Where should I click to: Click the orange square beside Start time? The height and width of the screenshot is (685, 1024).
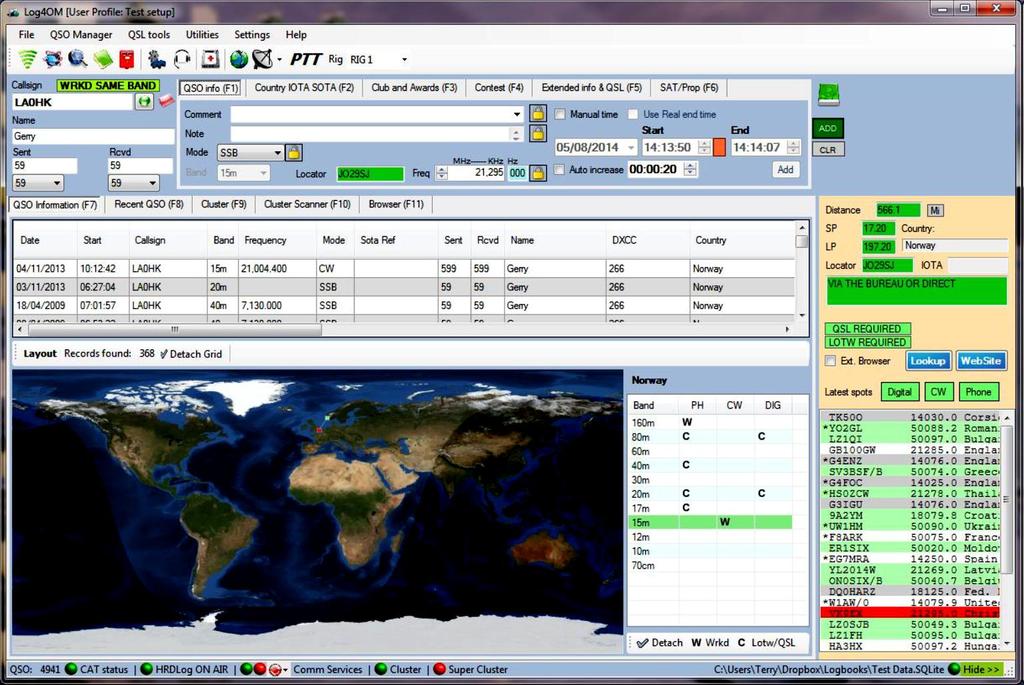[719, 148]
